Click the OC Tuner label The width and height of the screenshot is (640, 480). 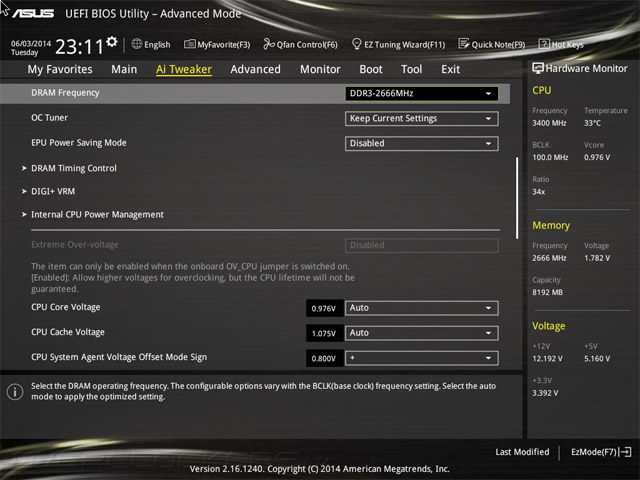pyautogui.click(x=49, y=118)
